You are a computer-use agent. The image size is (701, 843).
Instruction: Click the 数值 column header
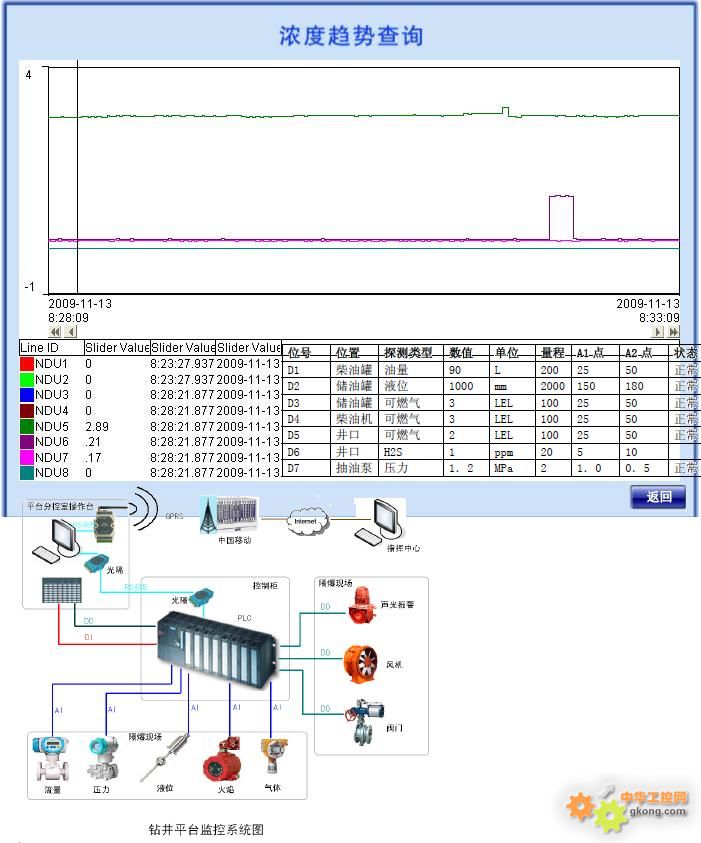[x=461, y=353]
